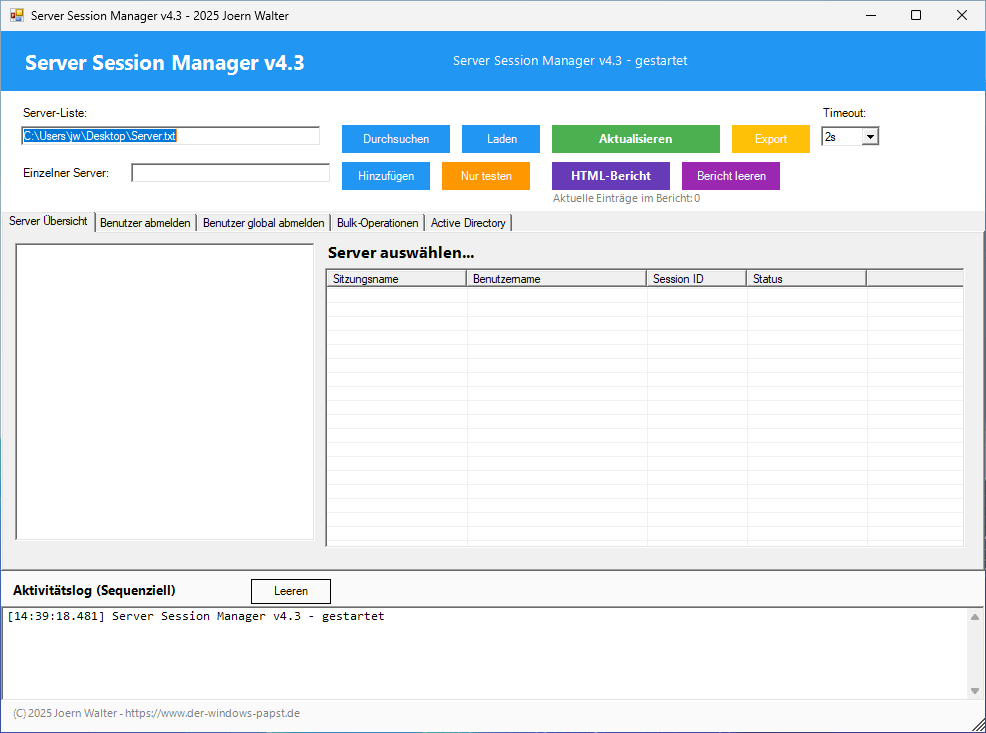Select the Benutzer global abmelden tab
This screenshot has width=986, height=733.
263,222
